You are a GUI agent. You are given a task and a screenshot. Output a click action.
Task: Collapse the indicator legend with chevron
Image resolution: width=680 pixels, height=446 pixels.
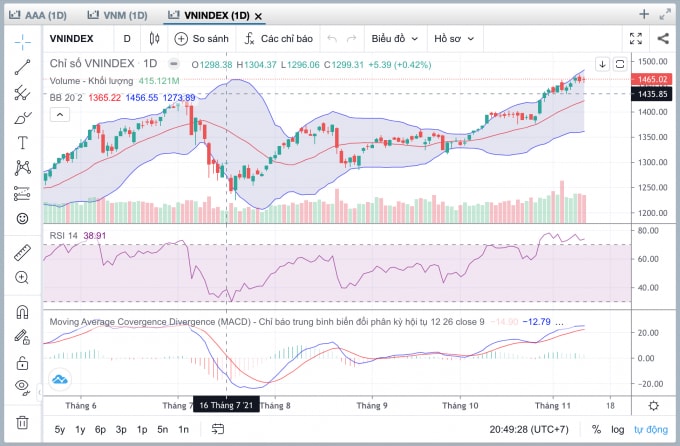[60, 115]
